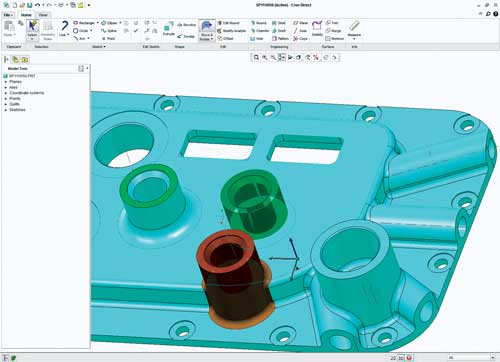Click the Pattern button

(280, 39)
